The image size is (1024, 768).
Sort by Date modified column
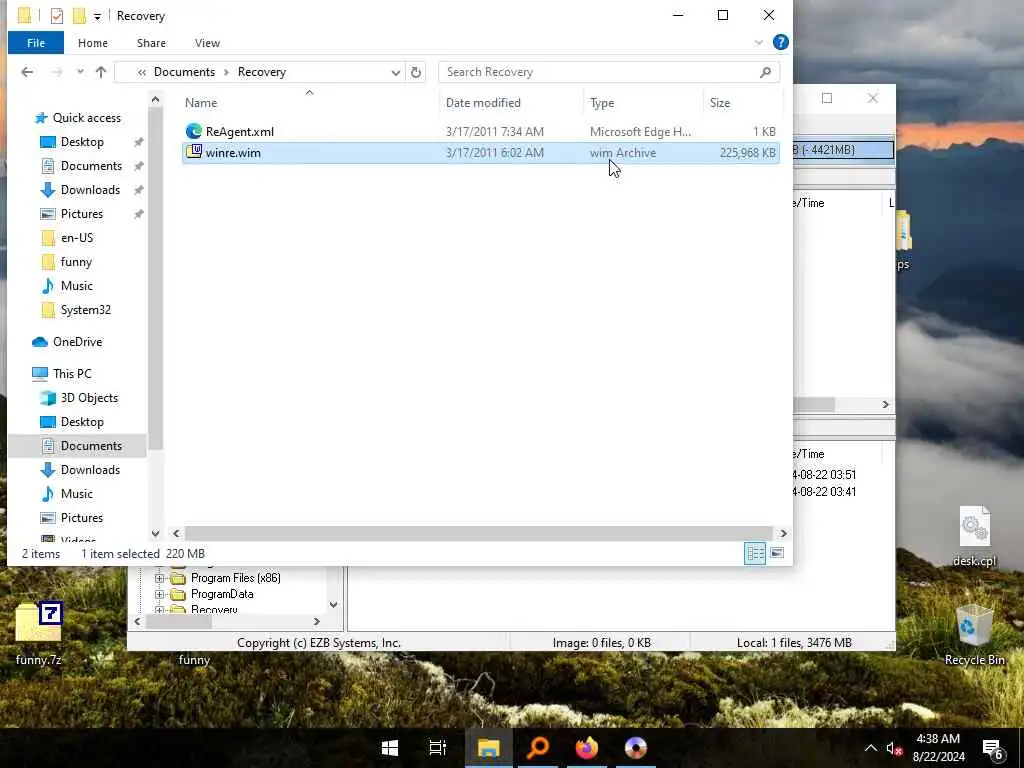point(483,103)
